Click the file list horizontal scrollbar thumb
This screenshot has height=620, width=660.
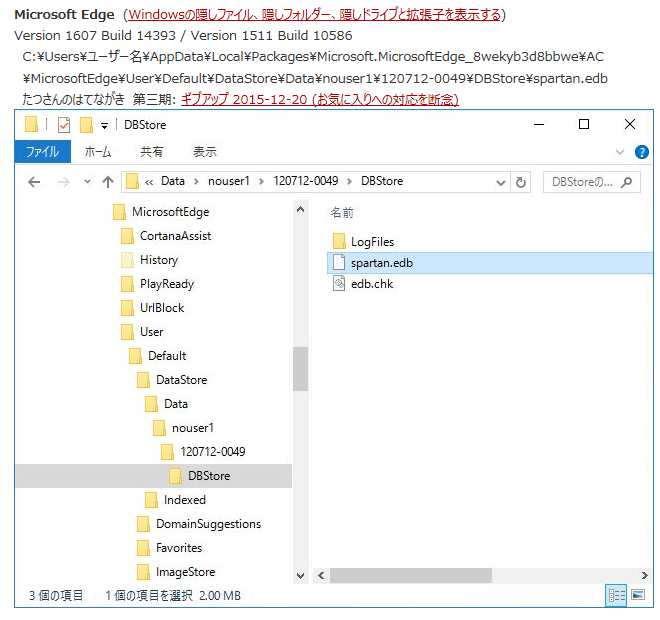coord(410,575)
